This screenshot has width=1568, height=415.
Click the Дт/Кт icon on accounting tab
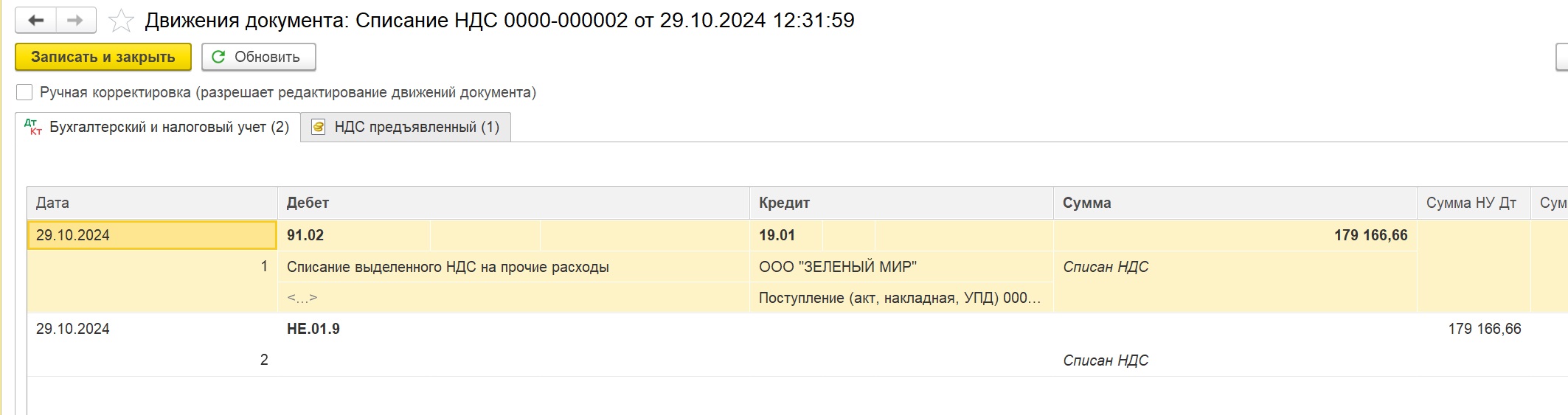[33, 127]
